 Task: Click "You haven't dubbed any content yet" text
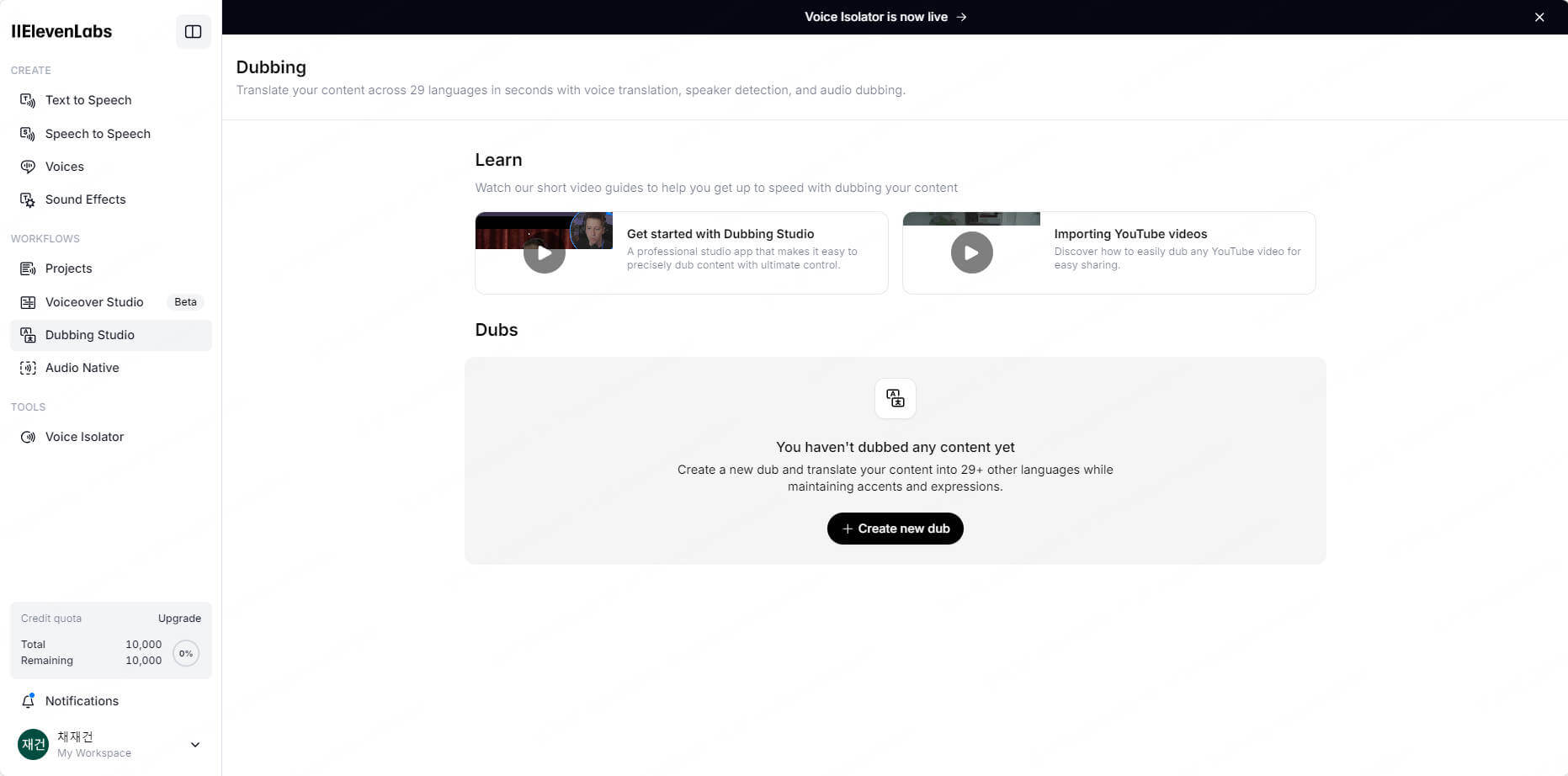point(896,447)
